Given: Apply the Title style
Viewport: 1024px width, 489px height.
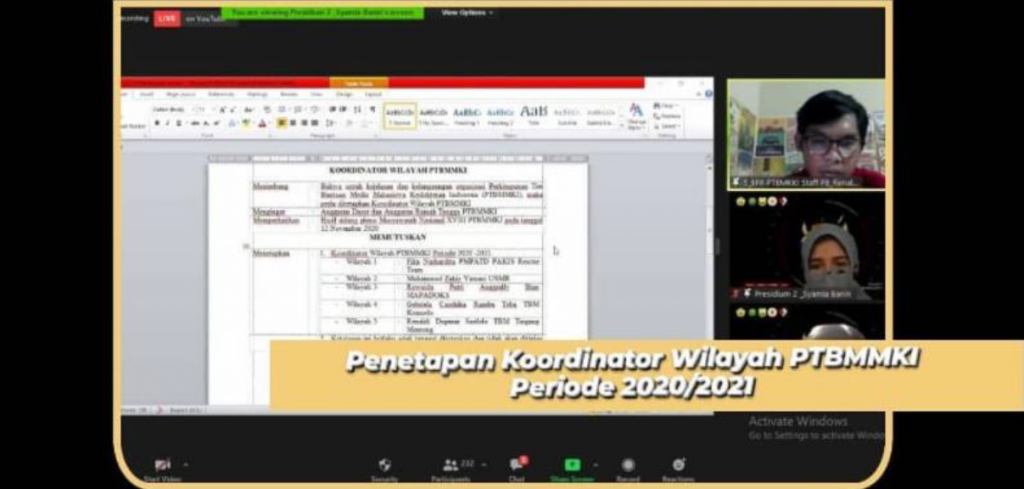Looking at the screenshot, I should tap(534, 116).
